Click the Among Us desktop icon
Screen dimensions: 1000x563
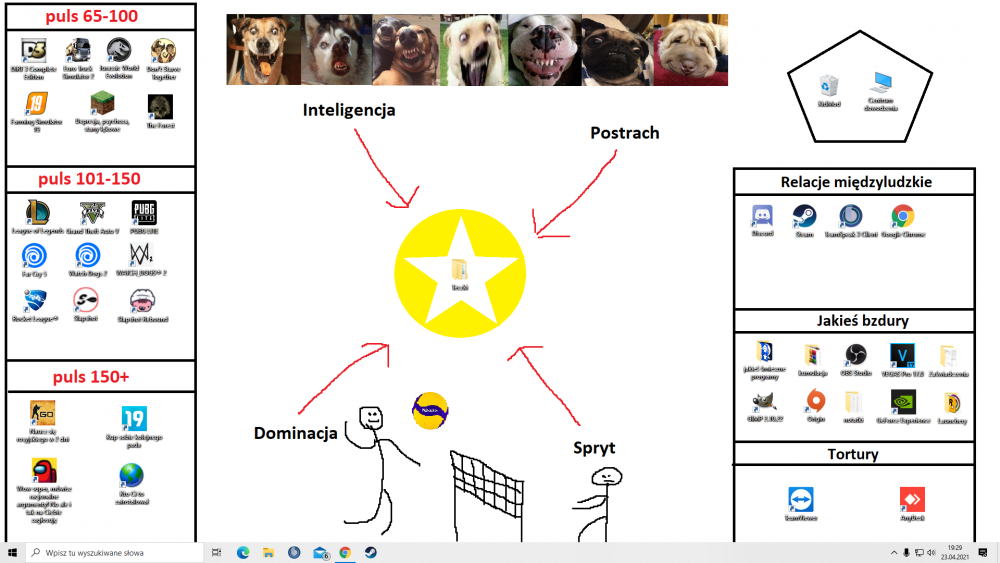tap(44, 471)
